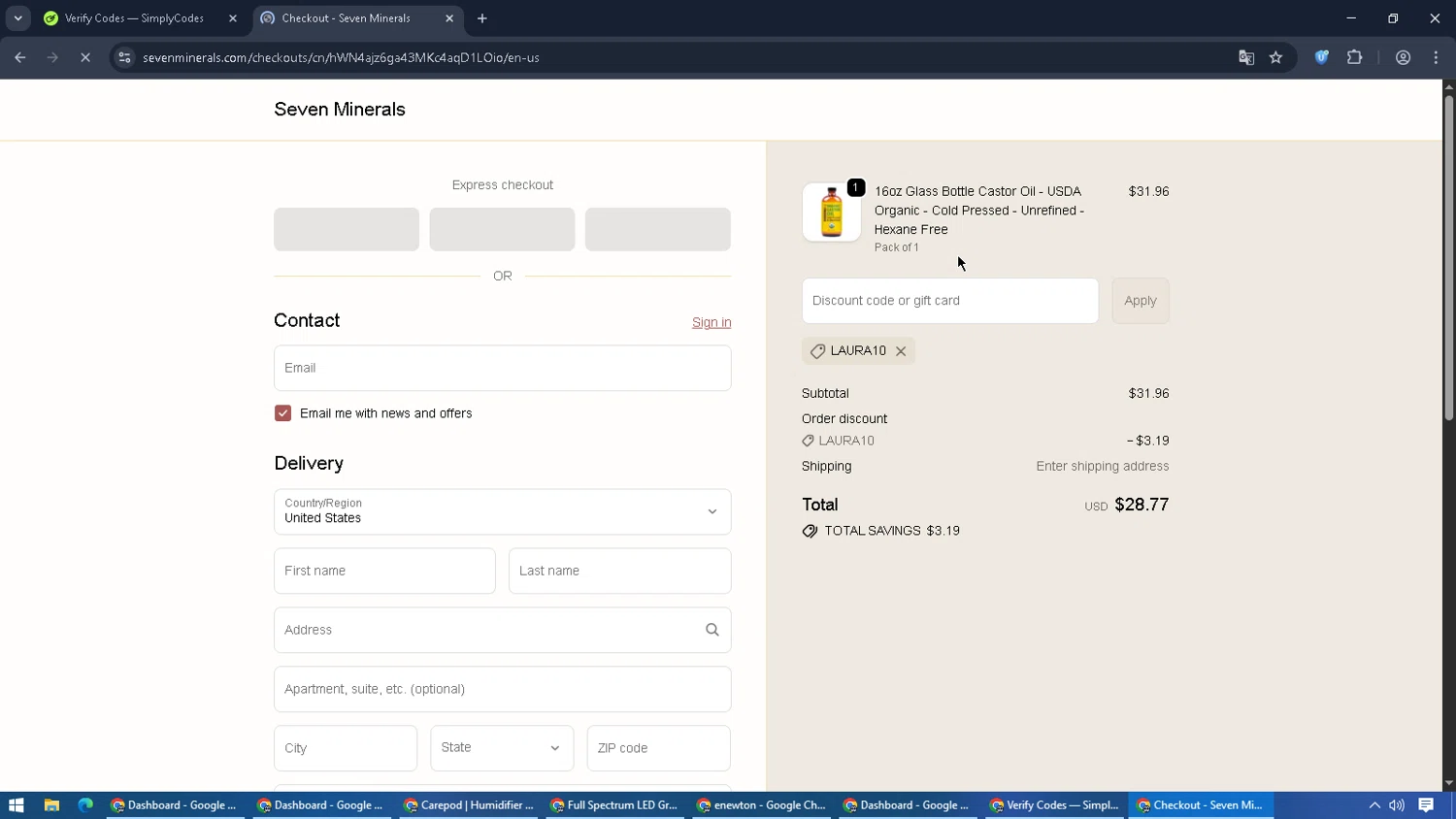Click the castor oil product thumbnail
This screenshot has height=819, width=1456.
(832, 212)
